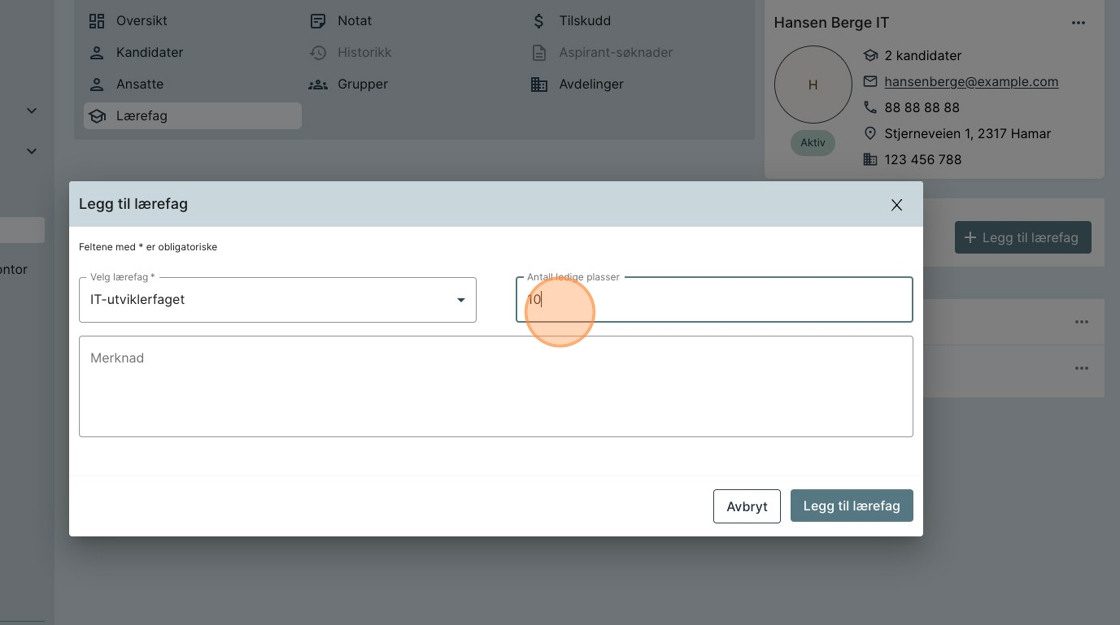Open first lærefag row options menu
The height and width of the screenshot is (625, 1120).
pyautogui.click(x=1081, y=322)
